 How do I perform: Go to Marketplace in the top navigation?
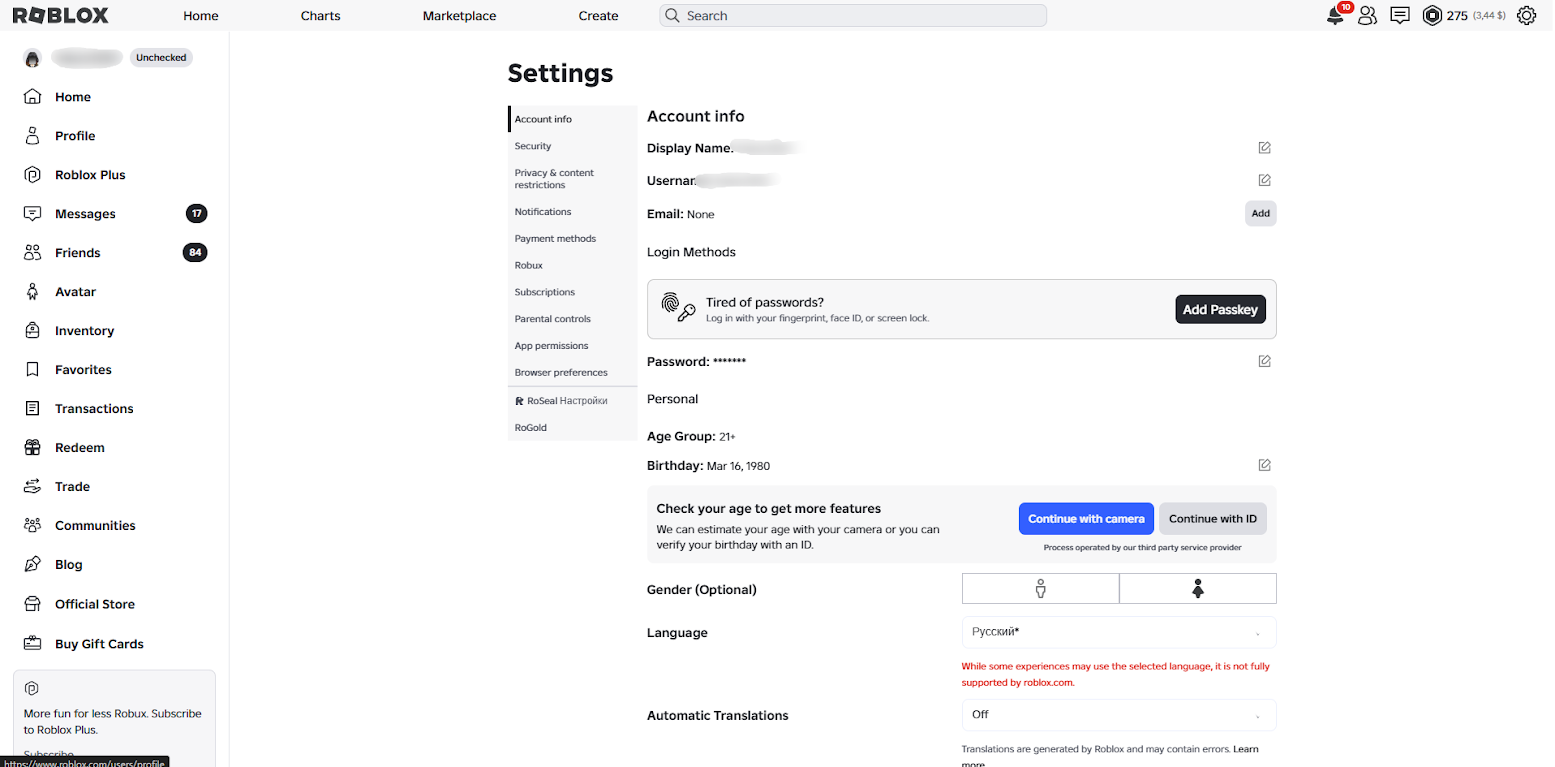click(x=460, y=16)
